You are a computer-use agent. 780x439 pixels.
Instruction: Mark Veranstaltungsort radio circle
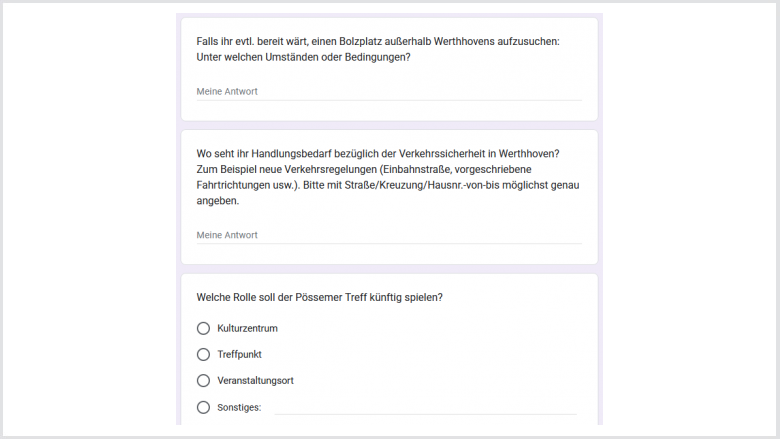pos(203,381)
